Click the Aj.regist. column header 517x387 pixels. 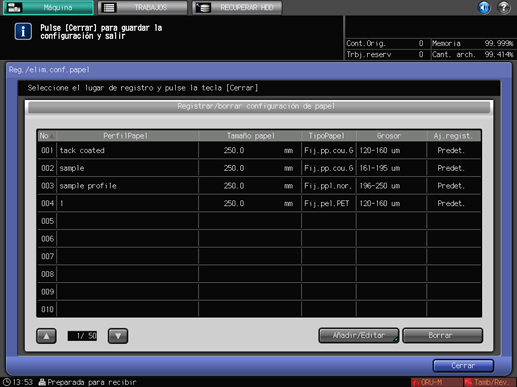click(x=454, y=136)
